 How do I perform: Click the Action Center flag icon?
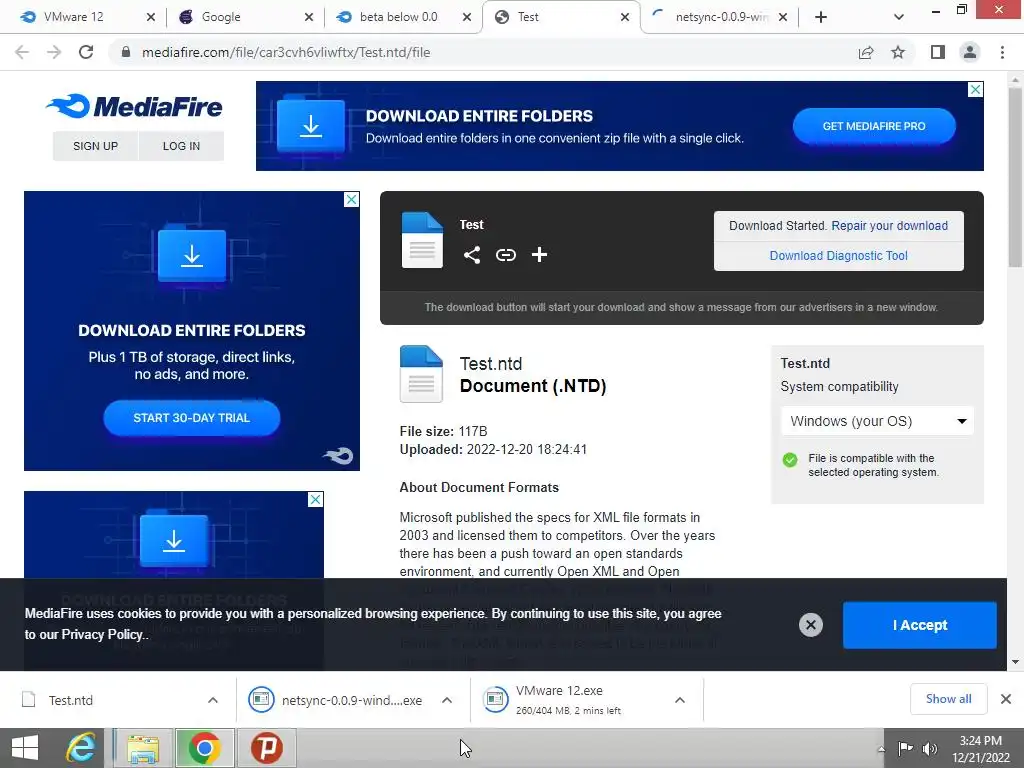tap(905, 748)
